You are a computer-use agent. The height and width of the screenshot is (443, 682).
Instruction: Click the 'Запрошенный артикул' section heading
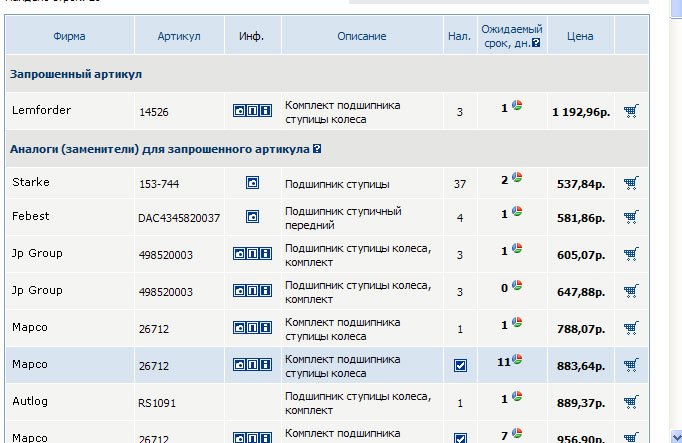(76, 74)
